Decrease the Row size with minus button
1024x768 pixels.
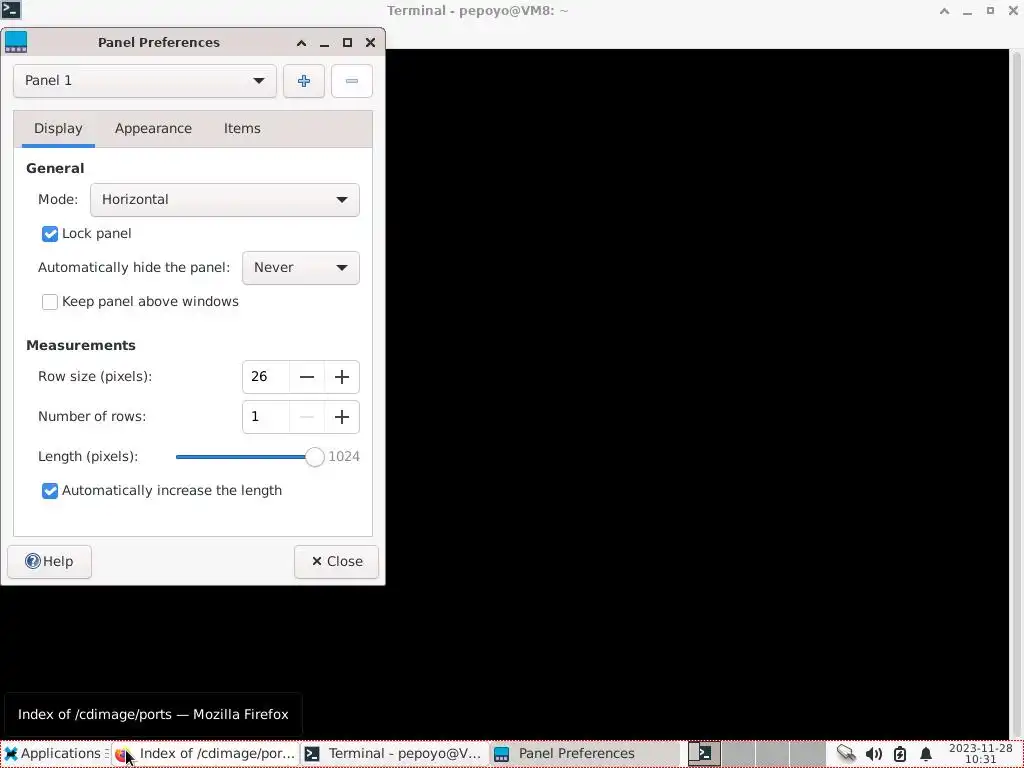coord(307,377)
